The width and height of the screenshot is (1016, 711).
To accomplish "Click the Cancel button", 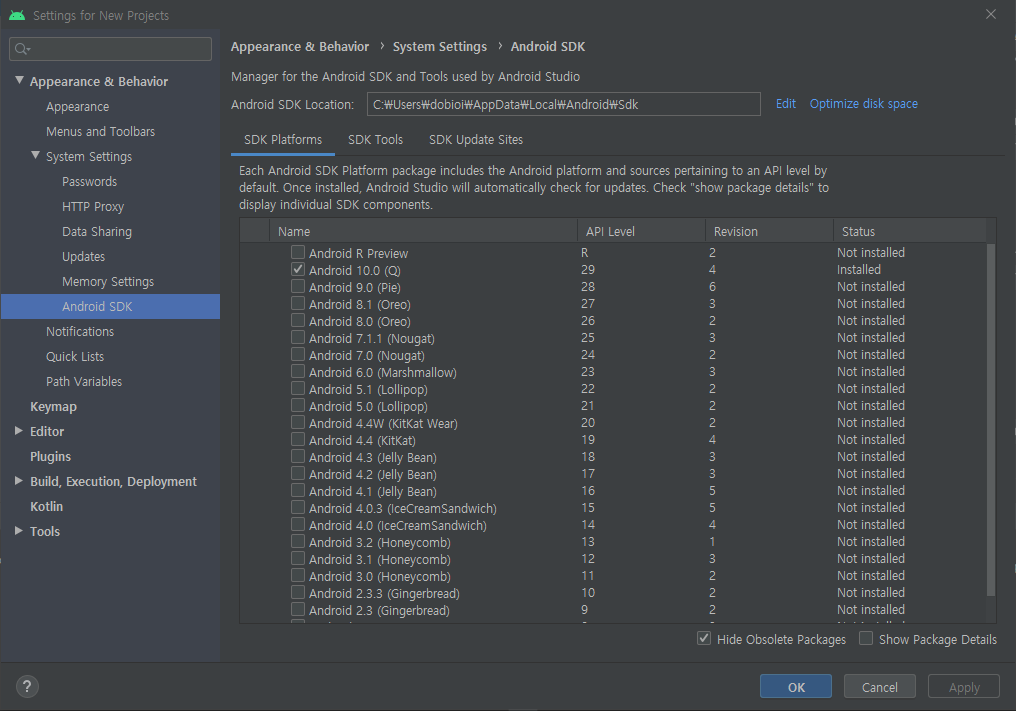I will 879,687.
